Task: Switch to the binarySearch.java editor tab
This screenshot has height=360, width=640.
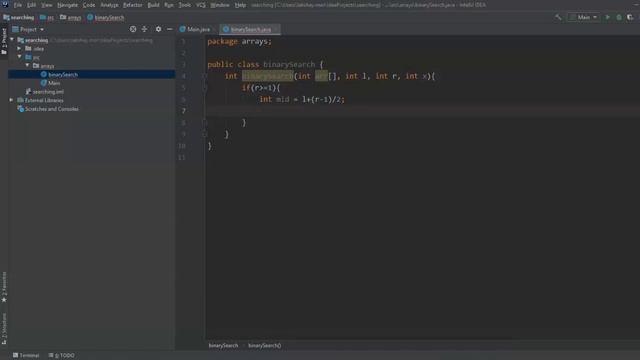Action: tap(251, 29)
